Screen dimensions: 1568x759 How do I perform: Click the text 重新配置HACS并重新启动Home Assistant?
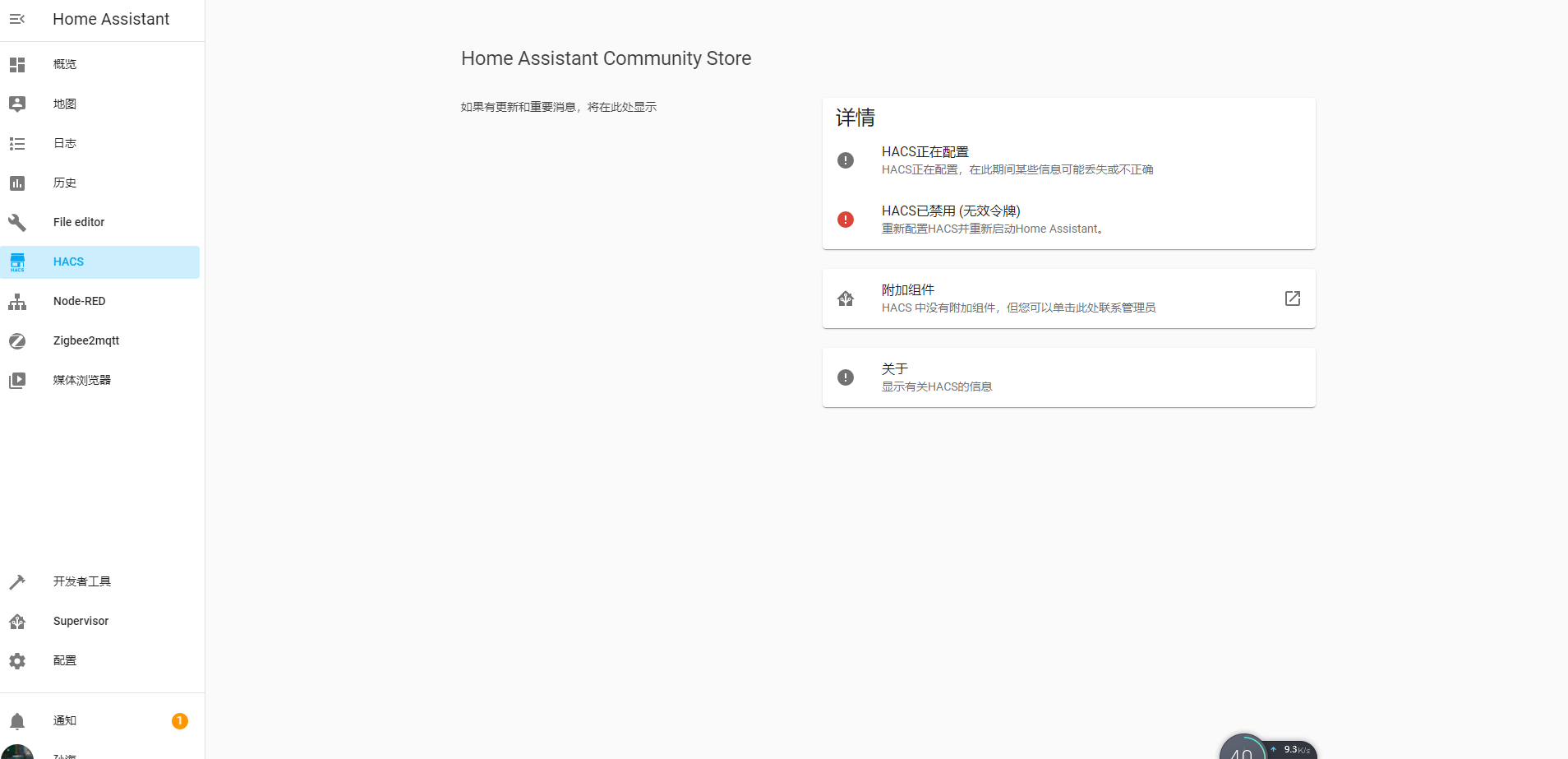coord(993,229)
